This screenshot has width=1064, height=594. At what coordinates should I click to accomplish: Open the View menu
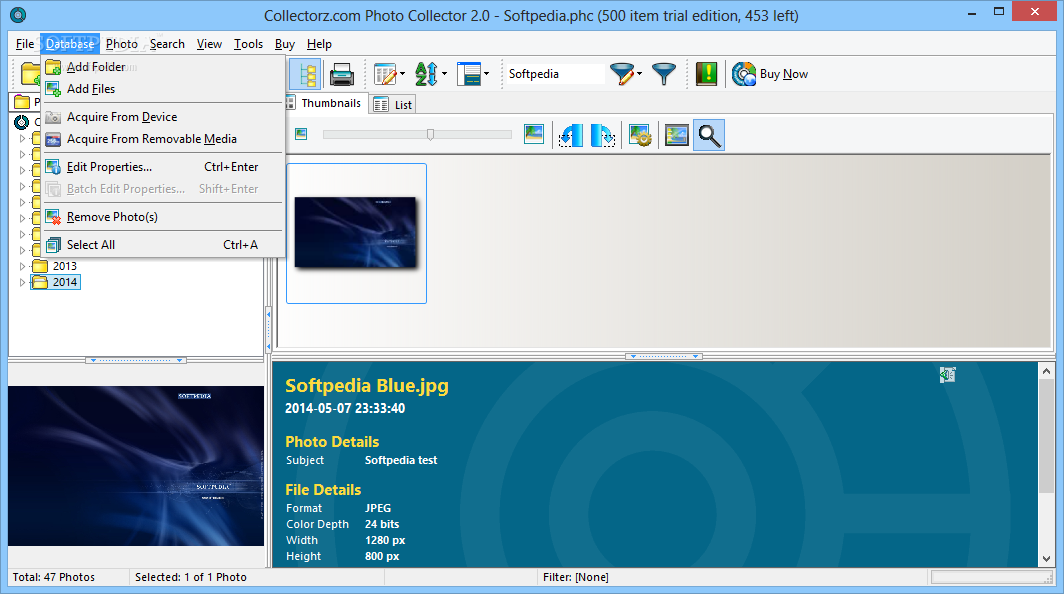[x=209, y=44]
